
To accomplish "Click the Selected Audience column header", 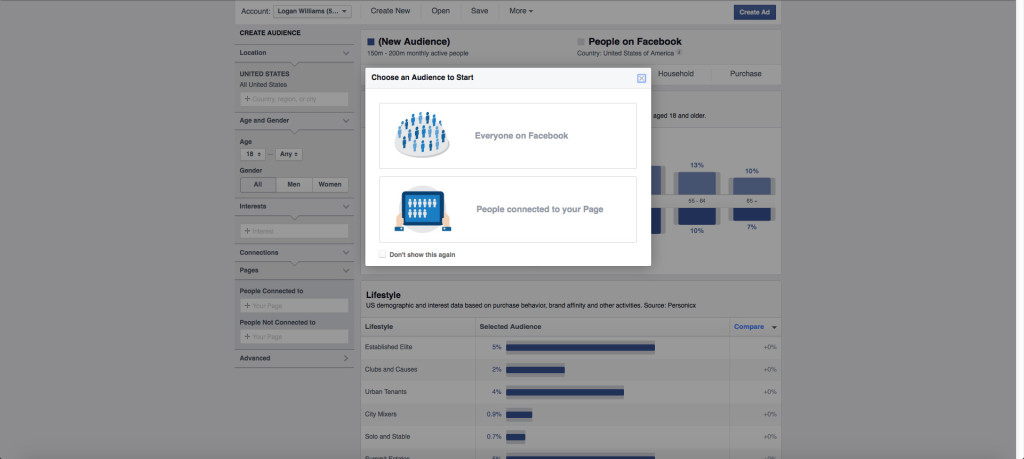I will pyautogui.click(x=511, y=327).
